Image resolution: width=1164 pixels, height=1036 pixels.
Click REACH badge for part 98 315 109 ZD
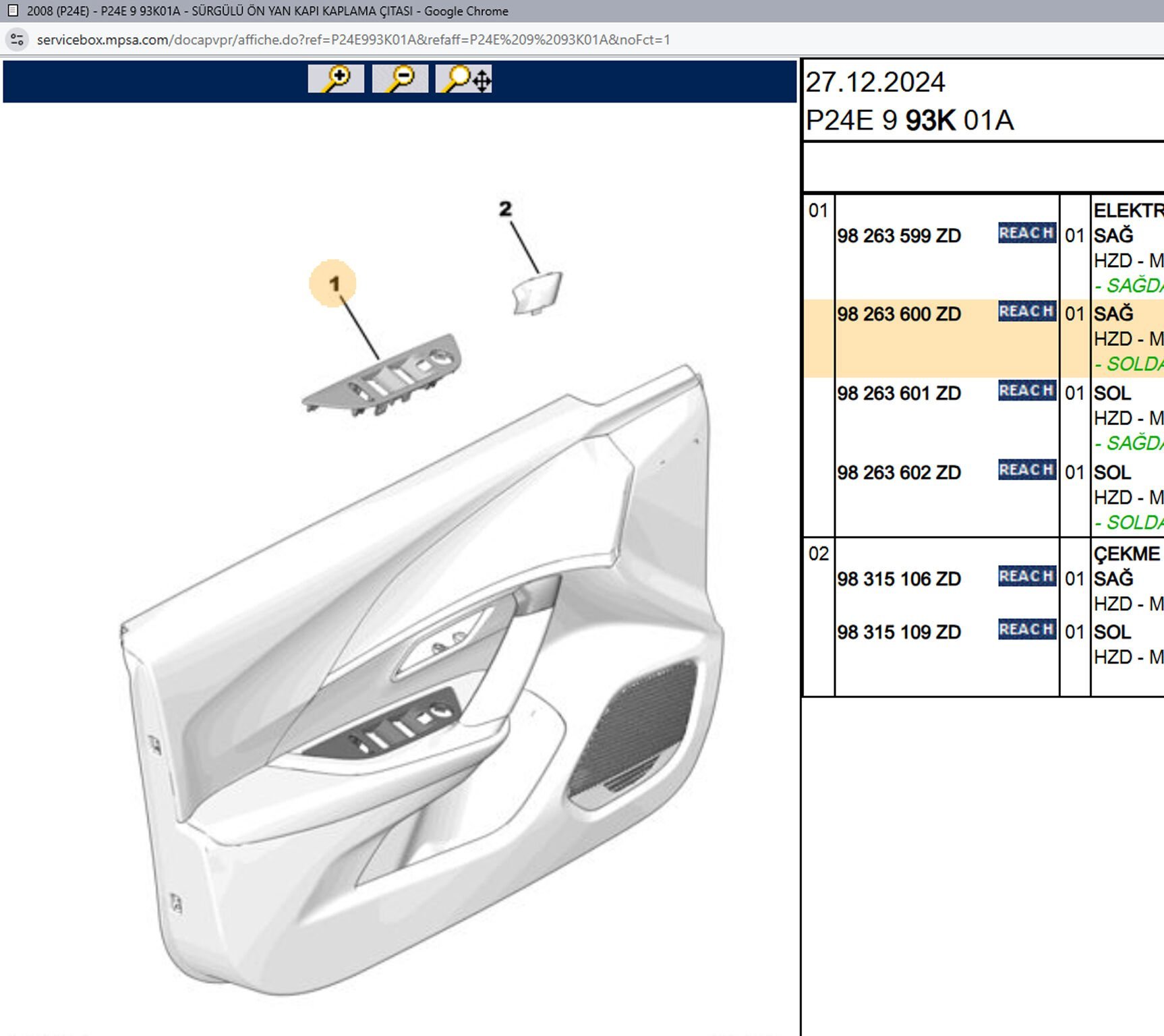point(1026,630)
